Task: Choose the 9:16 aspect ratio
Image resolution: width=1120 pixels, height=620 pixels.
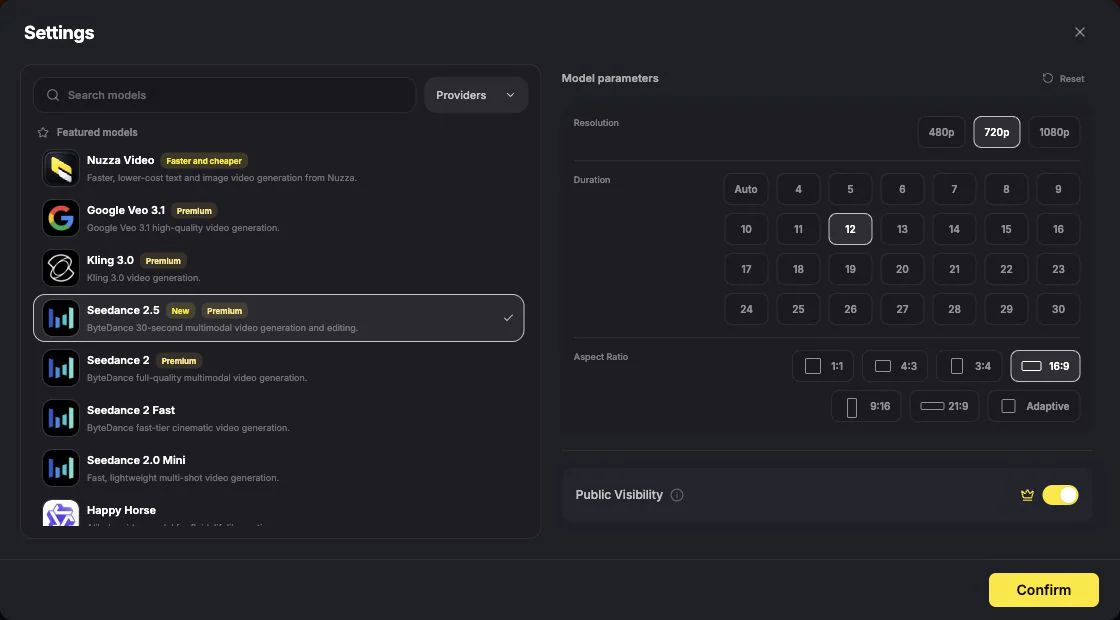Action: 866,406
